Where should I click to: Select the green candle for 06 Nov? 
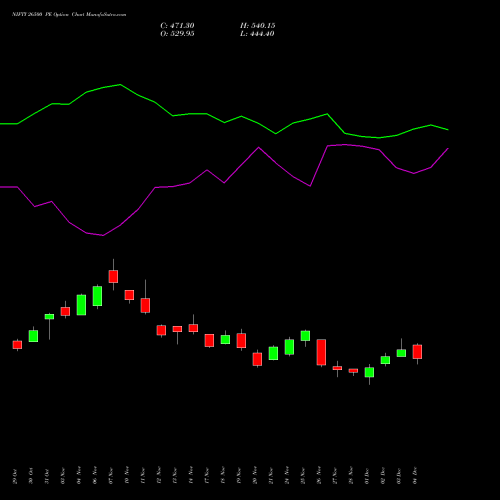pos(97,296)
